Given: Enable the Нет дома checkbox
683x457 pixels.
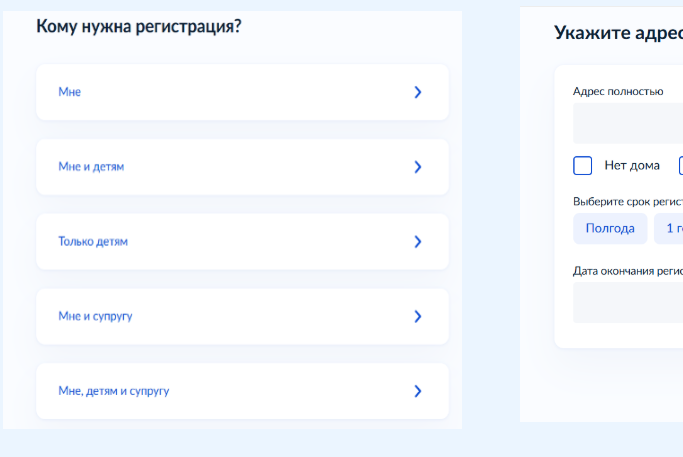Looking at the screenshot, I should [x=583, y=166].
